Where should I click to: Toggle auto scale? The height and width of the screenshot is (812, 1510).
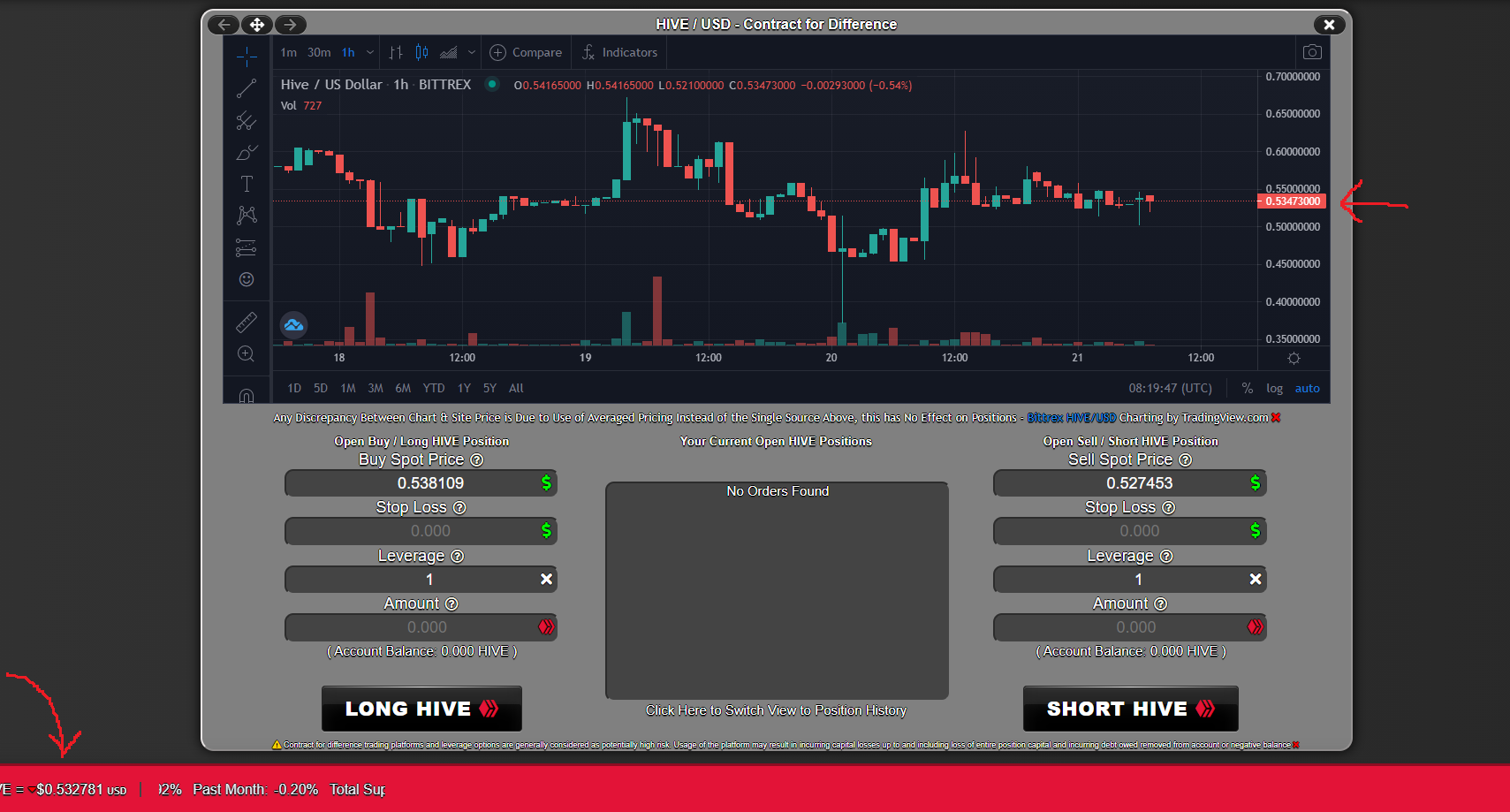click(x=1307, y=388)
